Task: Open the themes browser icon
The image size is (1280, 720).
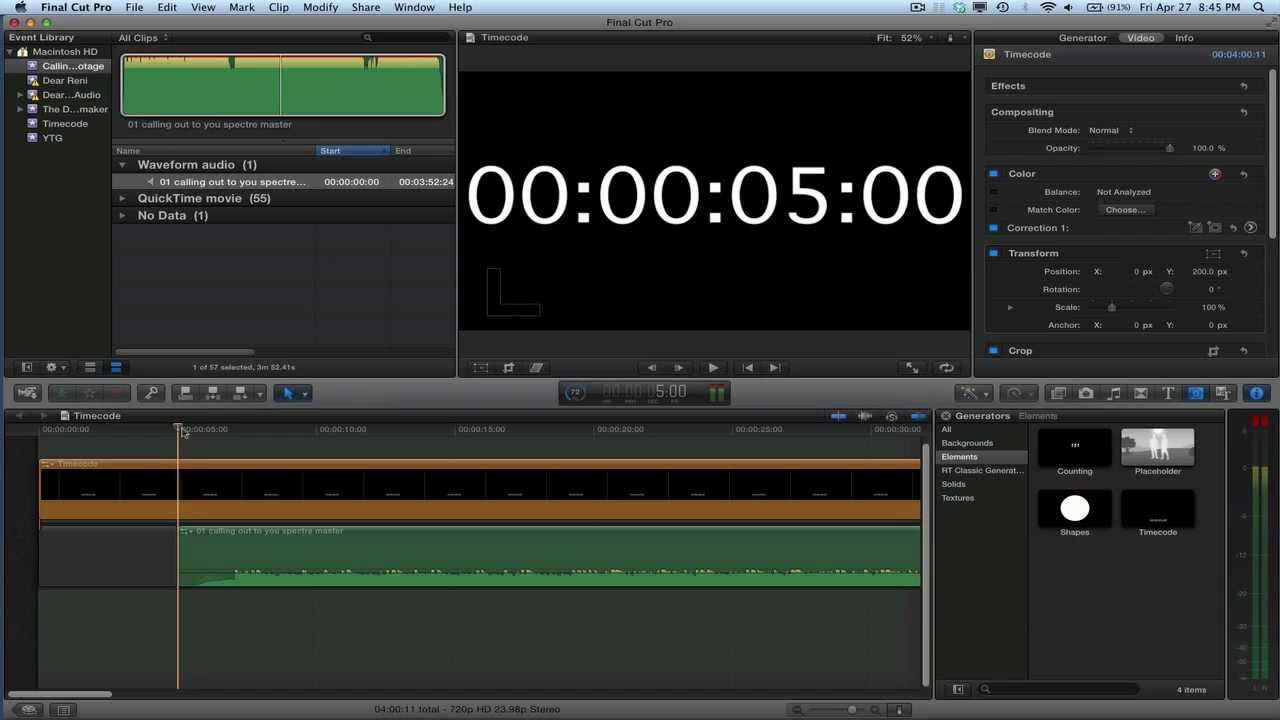Action: click(1222, 394)
